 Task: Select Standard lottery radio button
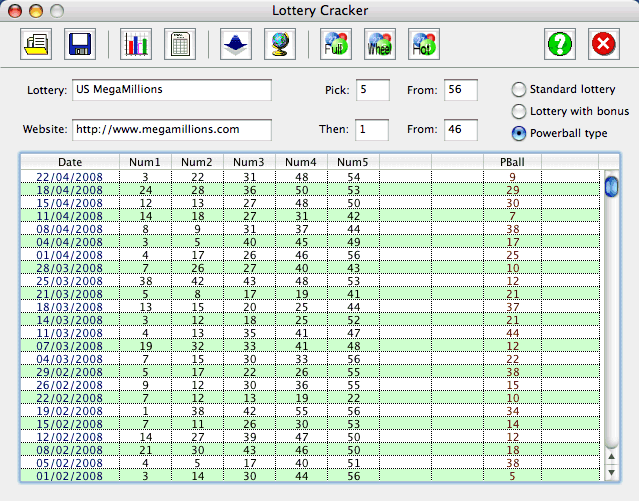[519, 89]
